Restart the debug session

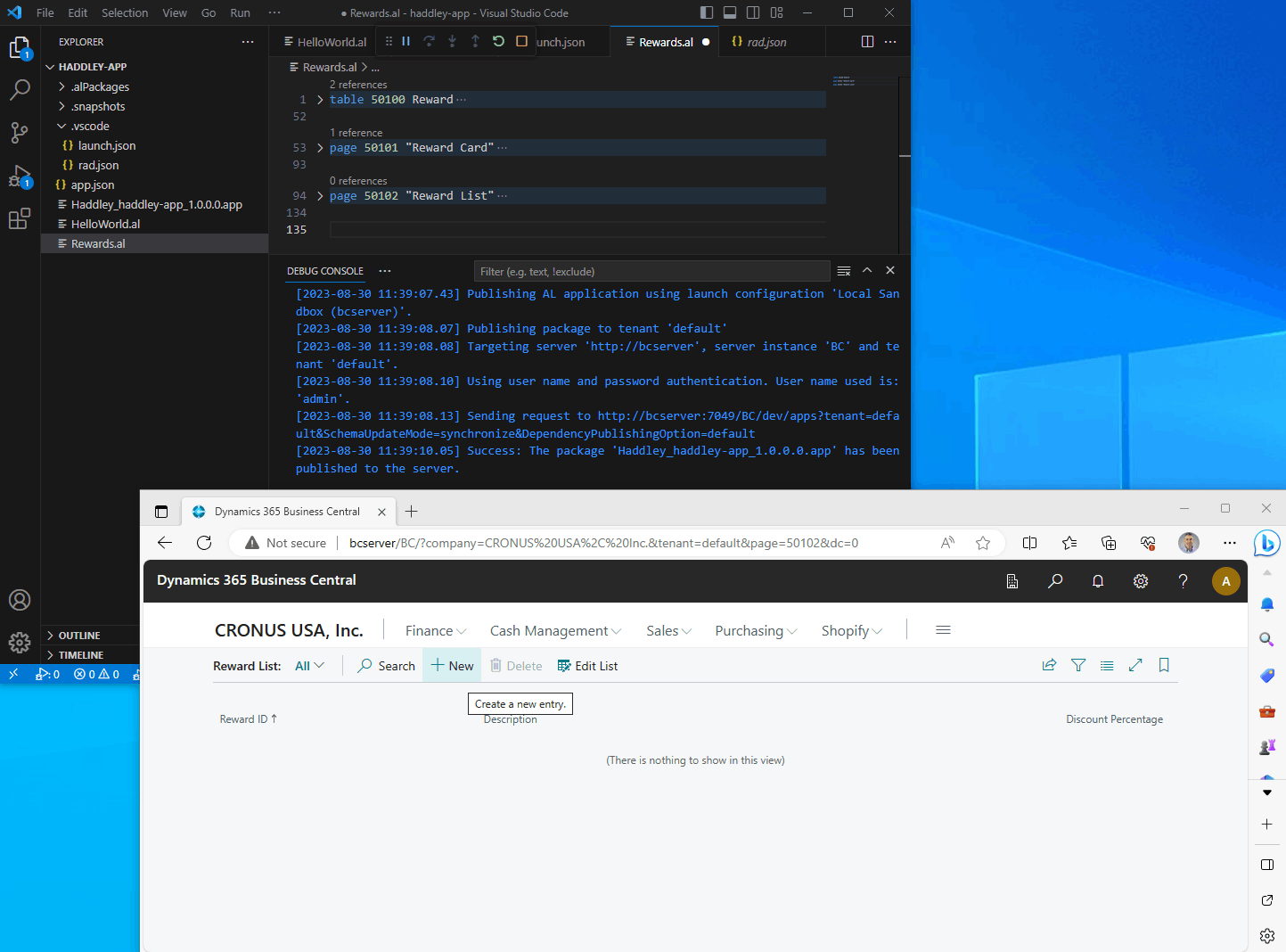(498, 41)
